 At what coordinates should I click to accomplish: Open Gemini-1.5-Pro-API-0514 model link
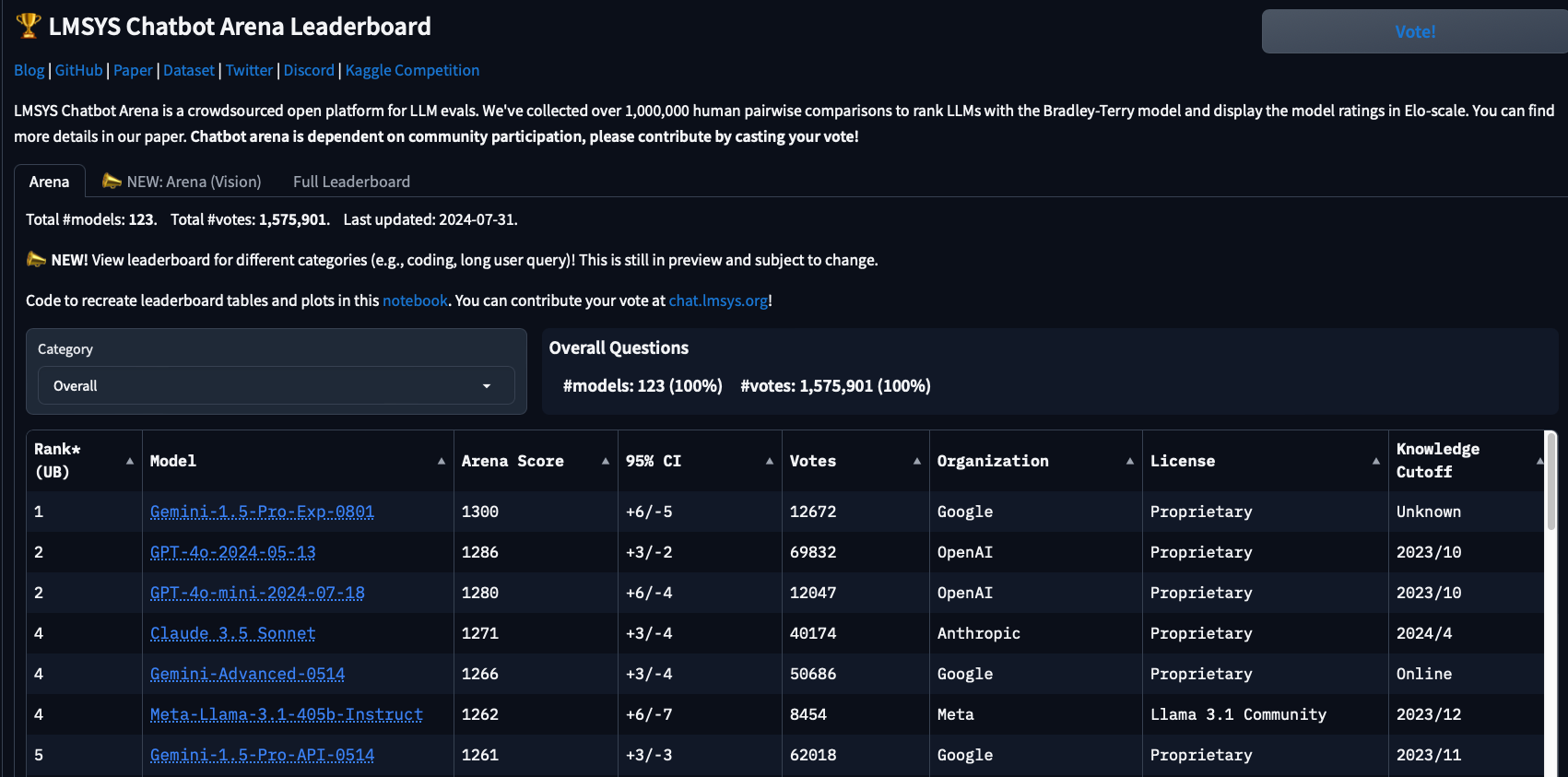click(262, 755)
